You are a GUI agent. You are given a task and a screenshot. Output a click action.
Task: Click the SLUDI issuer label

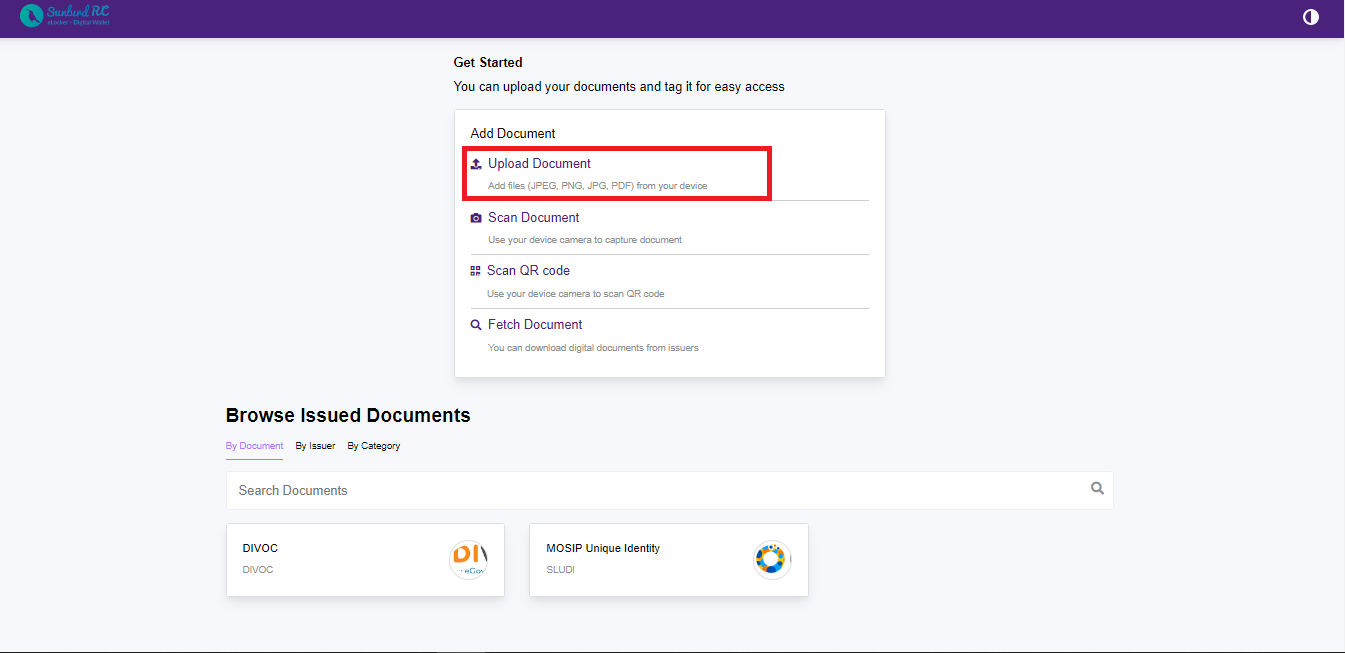click(x=560, y=570)
